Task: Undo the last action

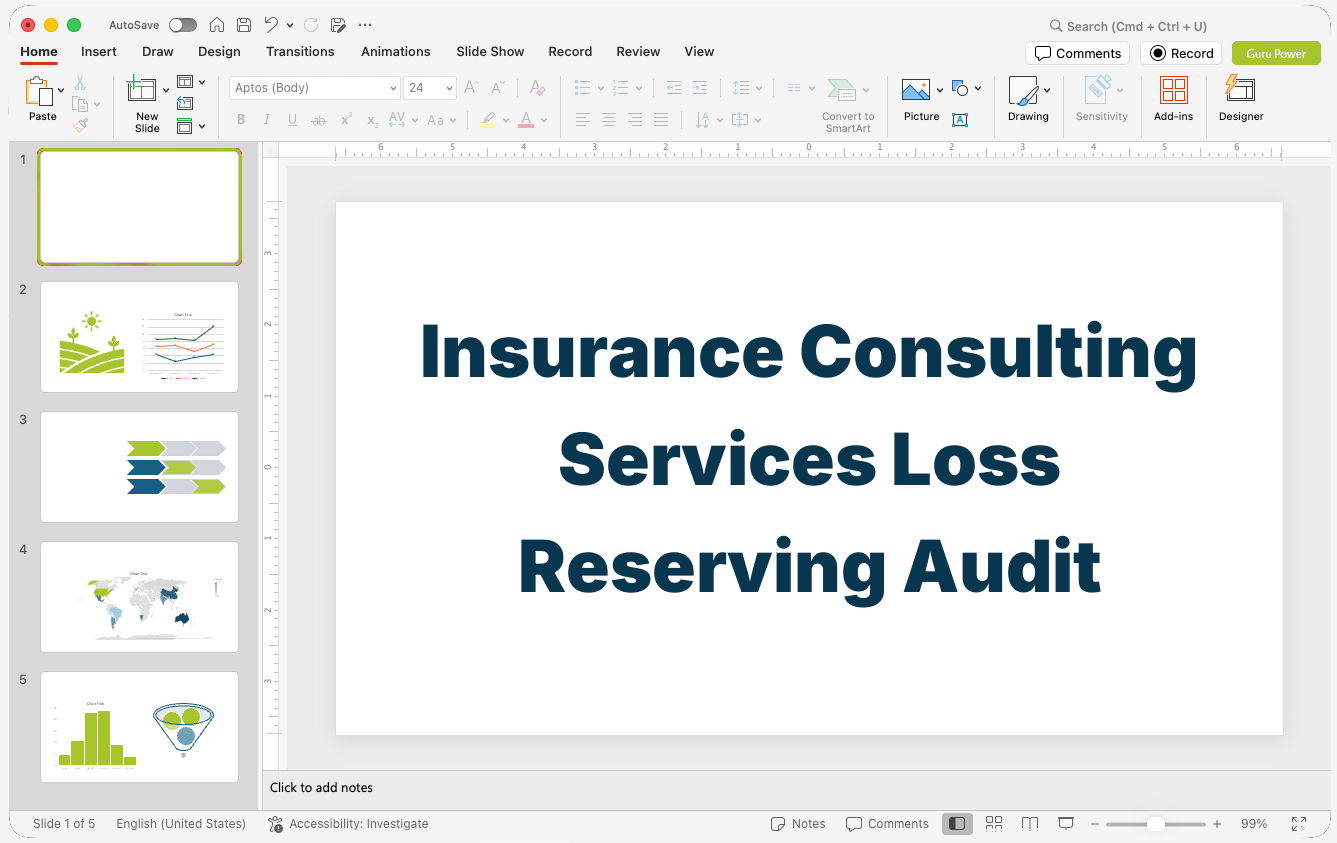Action: tap(271, 25)
